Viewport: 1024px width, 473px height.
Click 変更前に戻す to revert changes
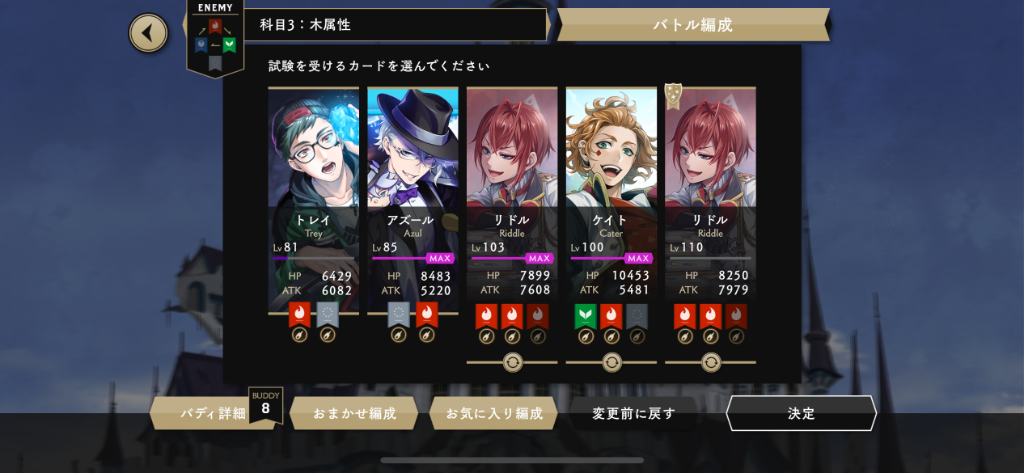pyautogui.click(x=633, y=414)
